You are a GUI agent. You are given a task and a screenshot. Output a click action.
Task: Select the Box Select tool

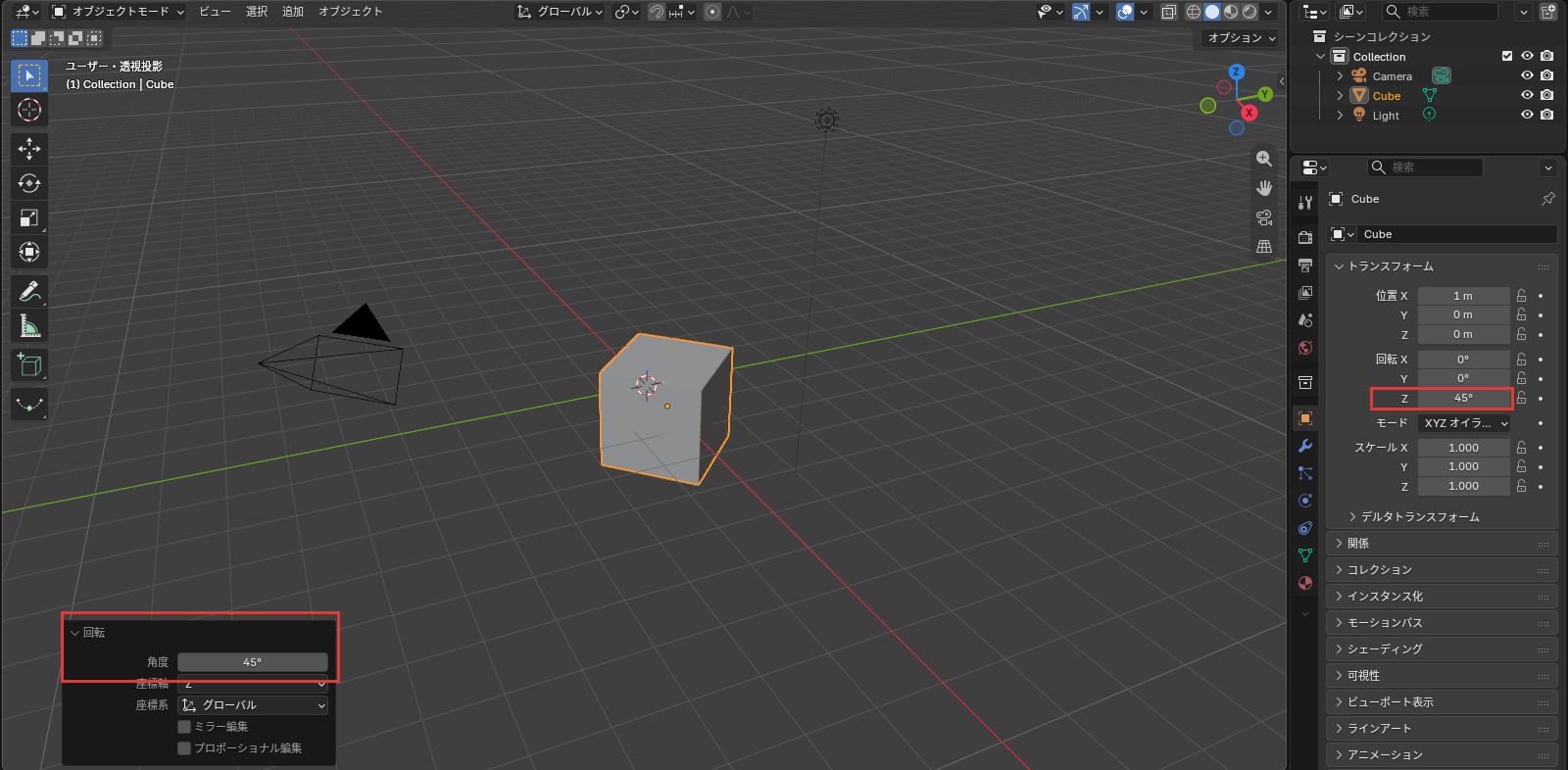29,75
